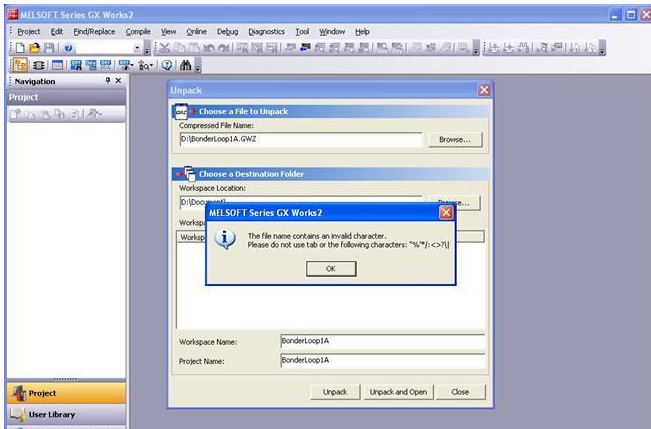Open the Project menu
This screenshot has width=651, height=429.
coord(29,32)
